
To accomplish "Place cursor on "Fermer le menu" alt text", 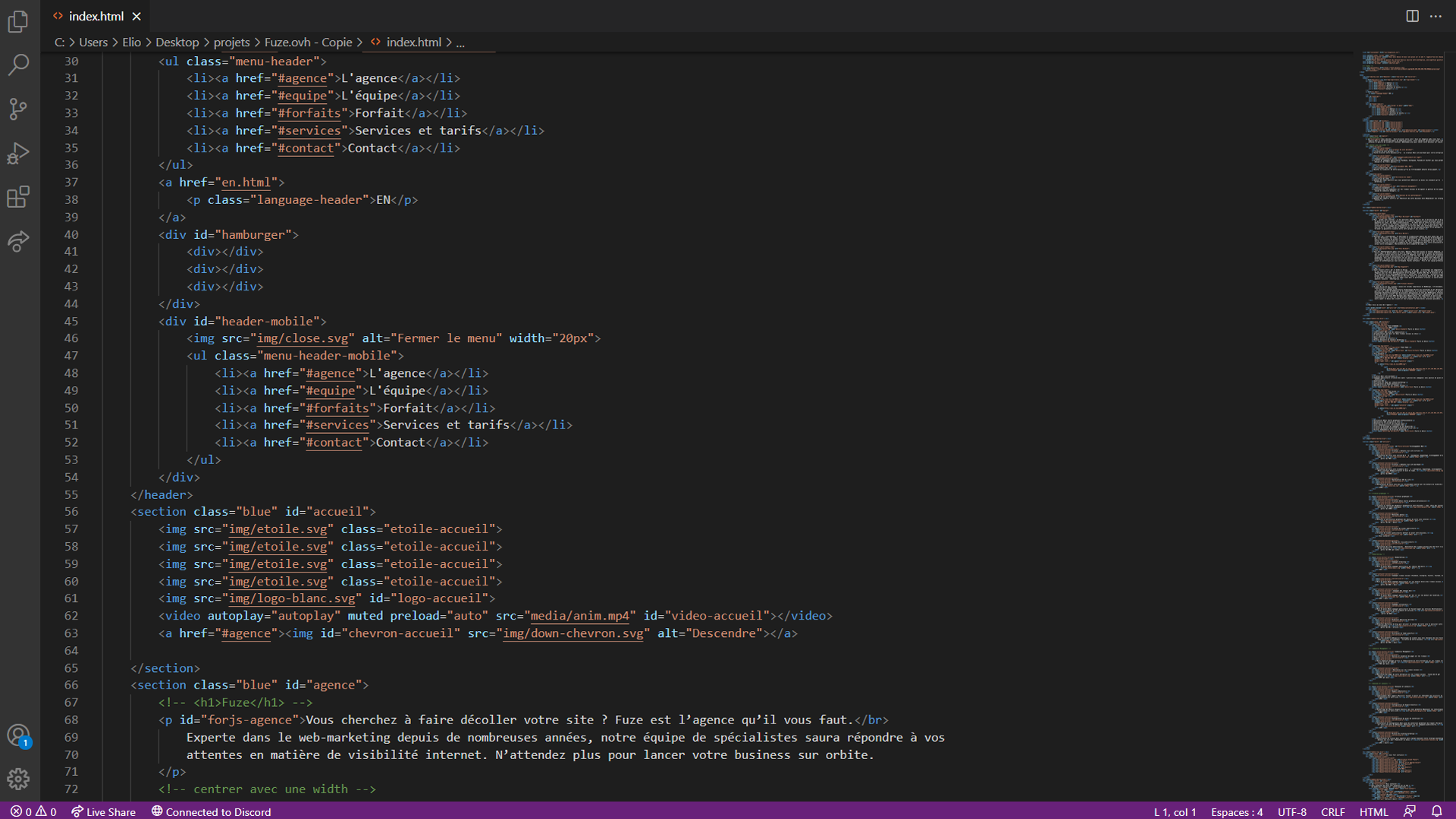I will pos(447,338).
